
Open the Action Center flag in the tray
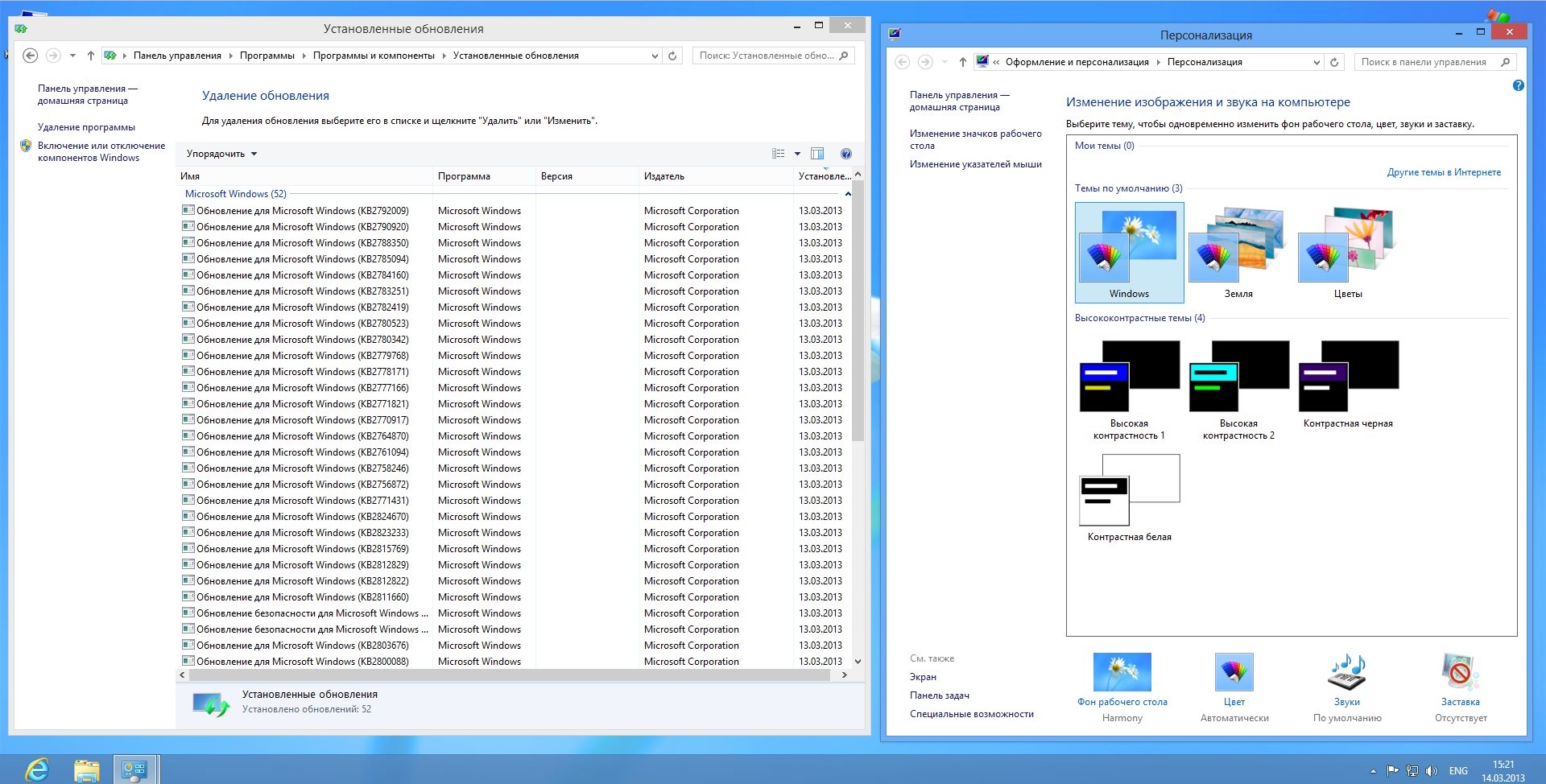point(1392,771)
